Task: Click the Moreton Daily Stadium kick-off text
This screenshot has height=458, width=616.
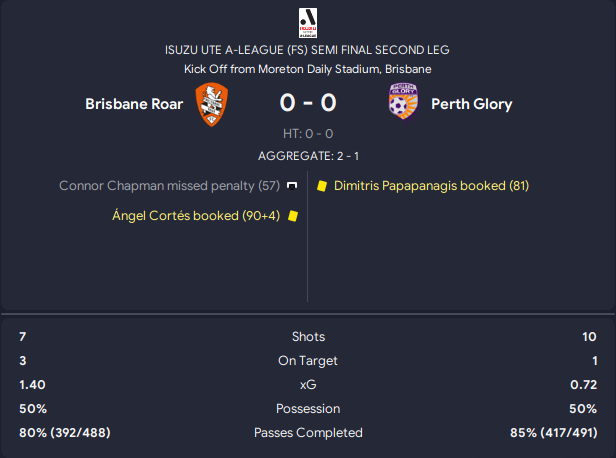Action: tap(307, 69)
